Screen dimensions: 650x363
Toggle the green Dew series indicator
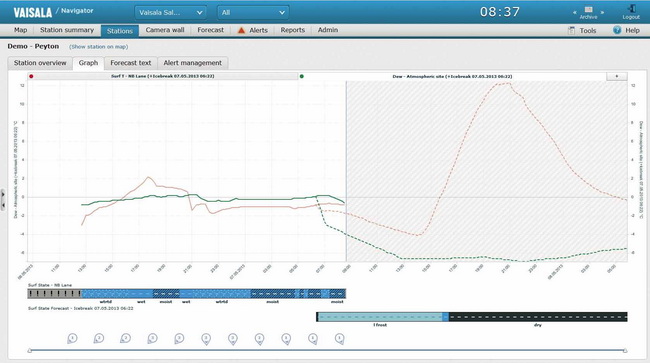pyautogui.click(x=301, y=76)
